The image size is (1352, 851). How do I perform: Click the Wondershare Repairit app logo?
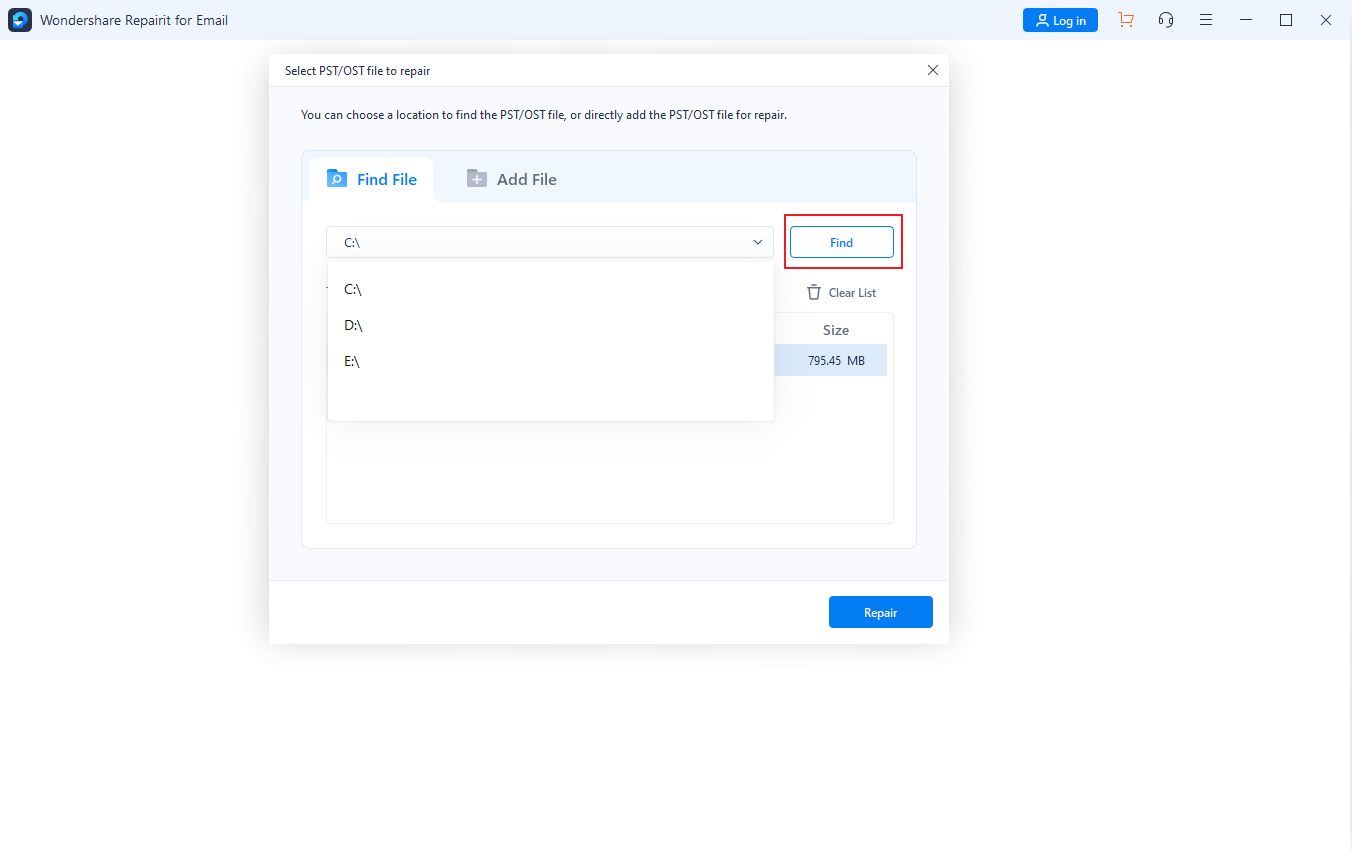click(20, 20)
